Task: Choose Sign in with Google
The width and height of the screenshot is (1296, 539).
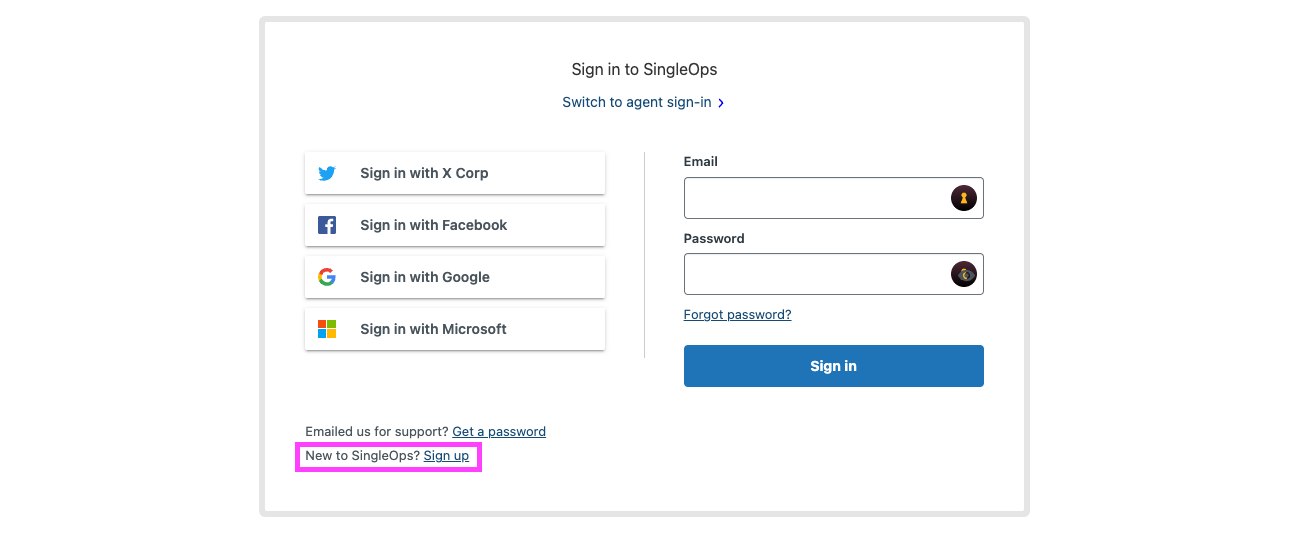Action: click(455, 277)
